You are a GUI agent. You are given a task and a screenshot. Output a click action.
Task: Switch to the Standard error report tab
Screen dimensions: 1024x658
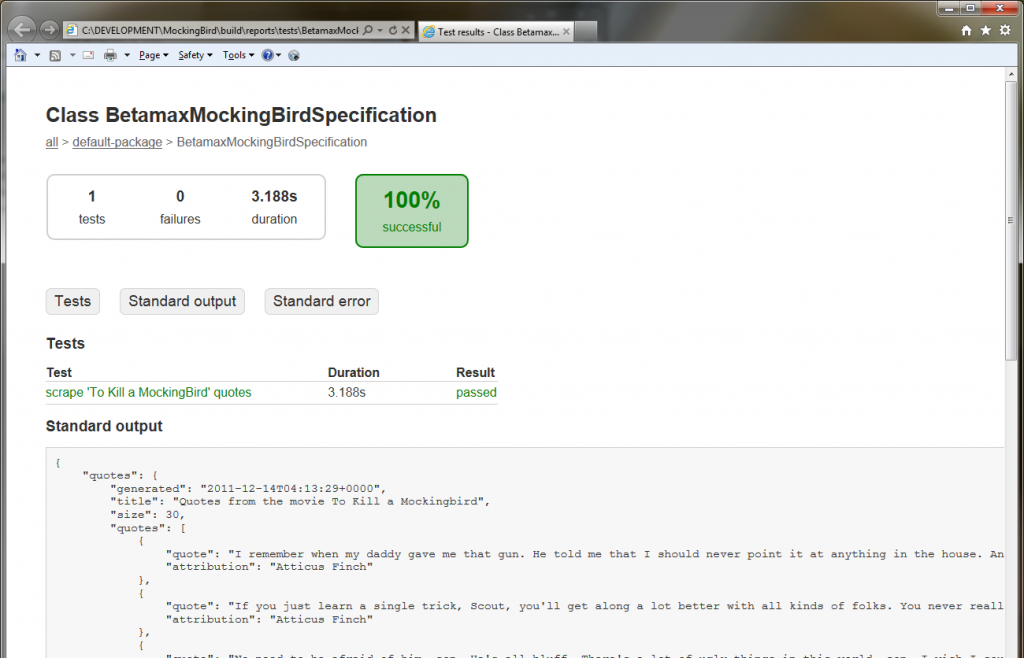(x=321, y=302)
